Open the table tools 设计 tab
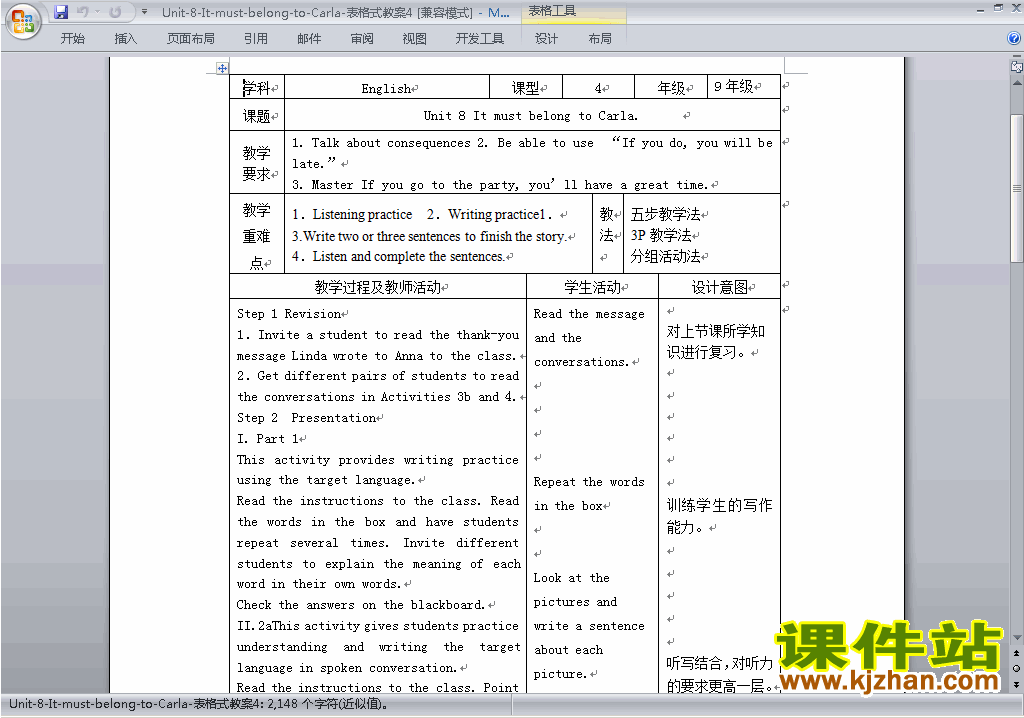 pos(547,39)
